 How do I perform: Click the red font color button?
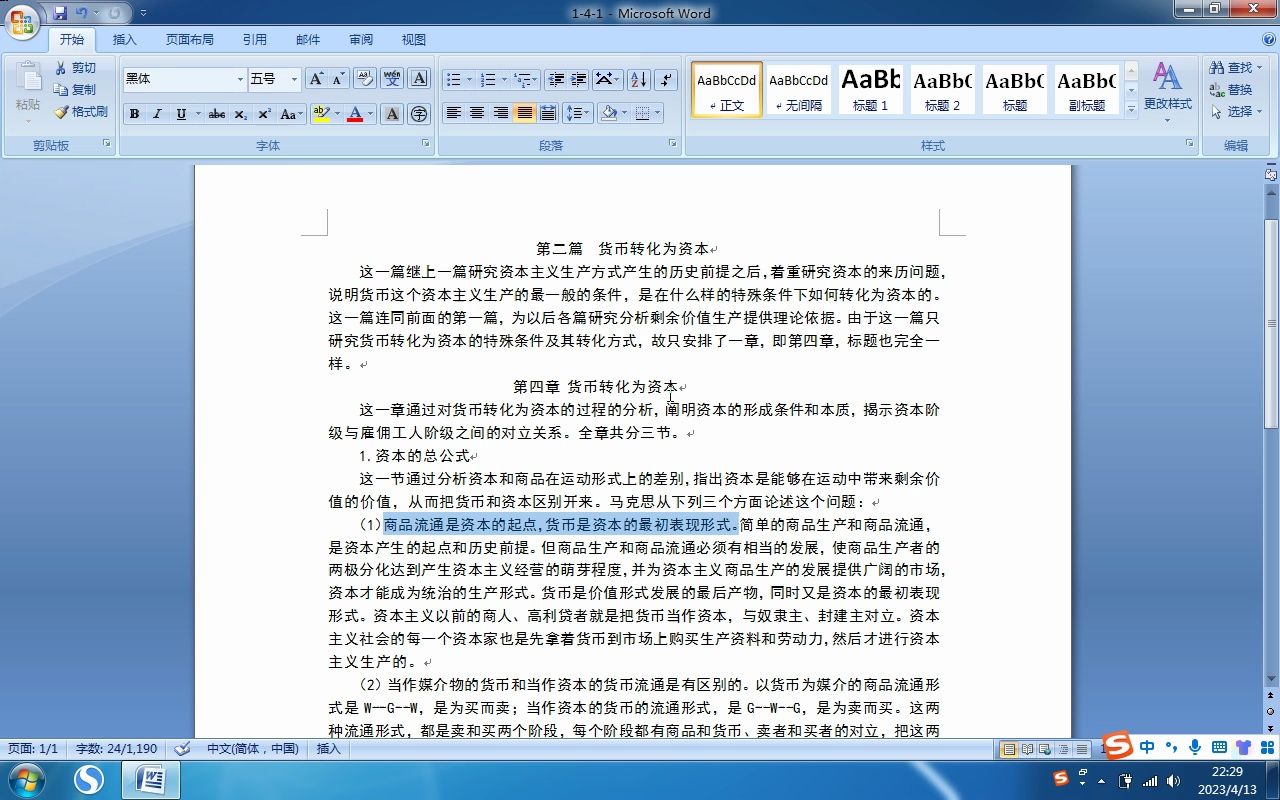(x=354, y=114)
